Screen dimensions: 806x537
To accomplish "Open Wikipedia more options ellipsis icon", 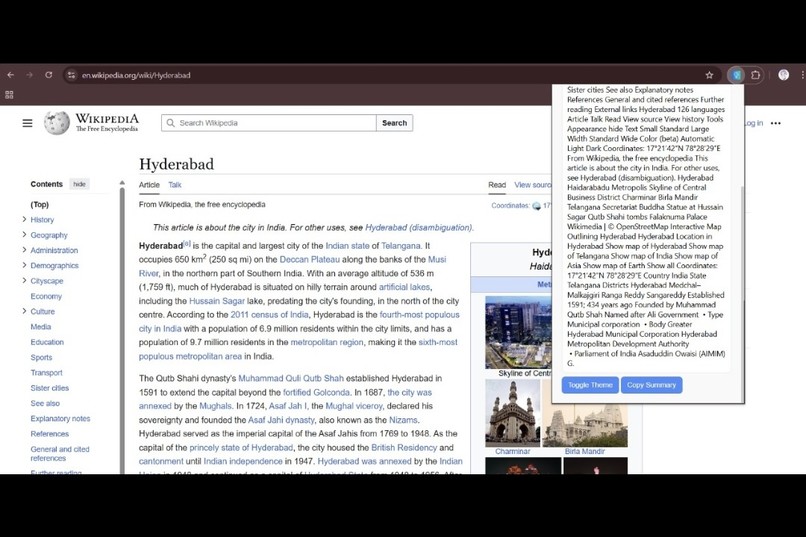I will point(776,123).
